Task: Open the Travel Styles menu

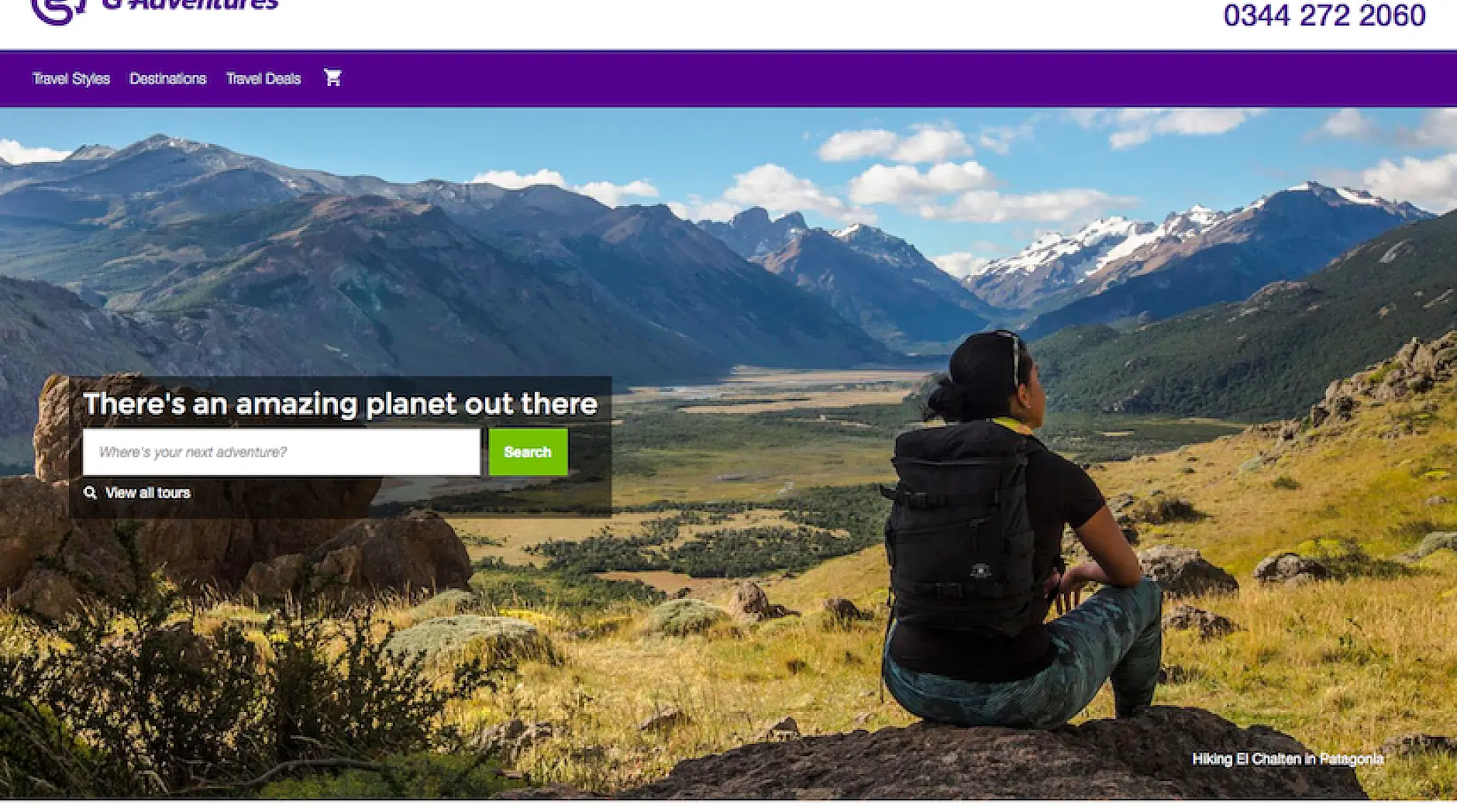Action: pyautogui.click(x=71, y=78)
